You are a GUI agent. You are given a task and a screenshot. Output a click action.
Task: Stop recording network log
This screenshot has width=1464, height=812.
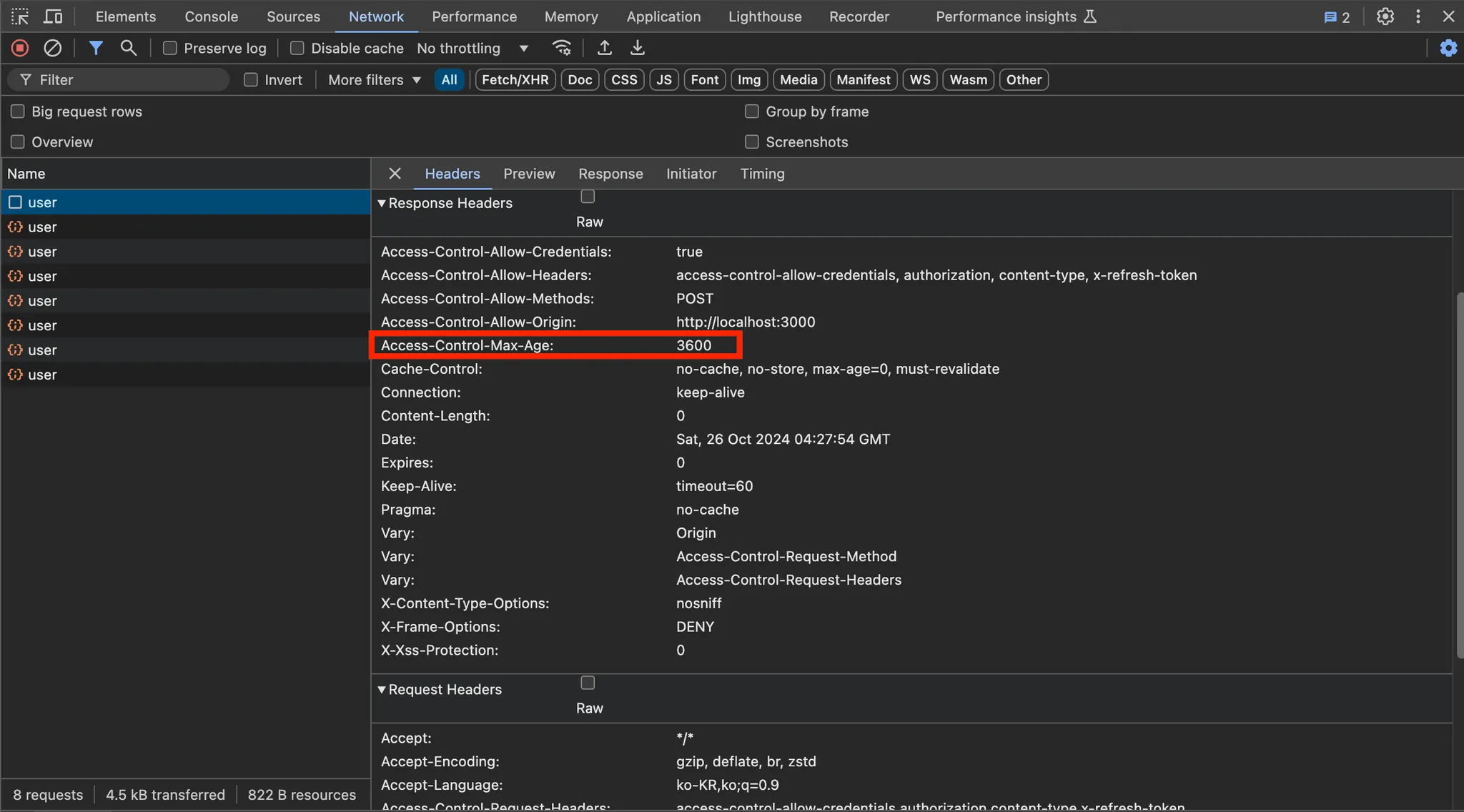coord(20,48)
